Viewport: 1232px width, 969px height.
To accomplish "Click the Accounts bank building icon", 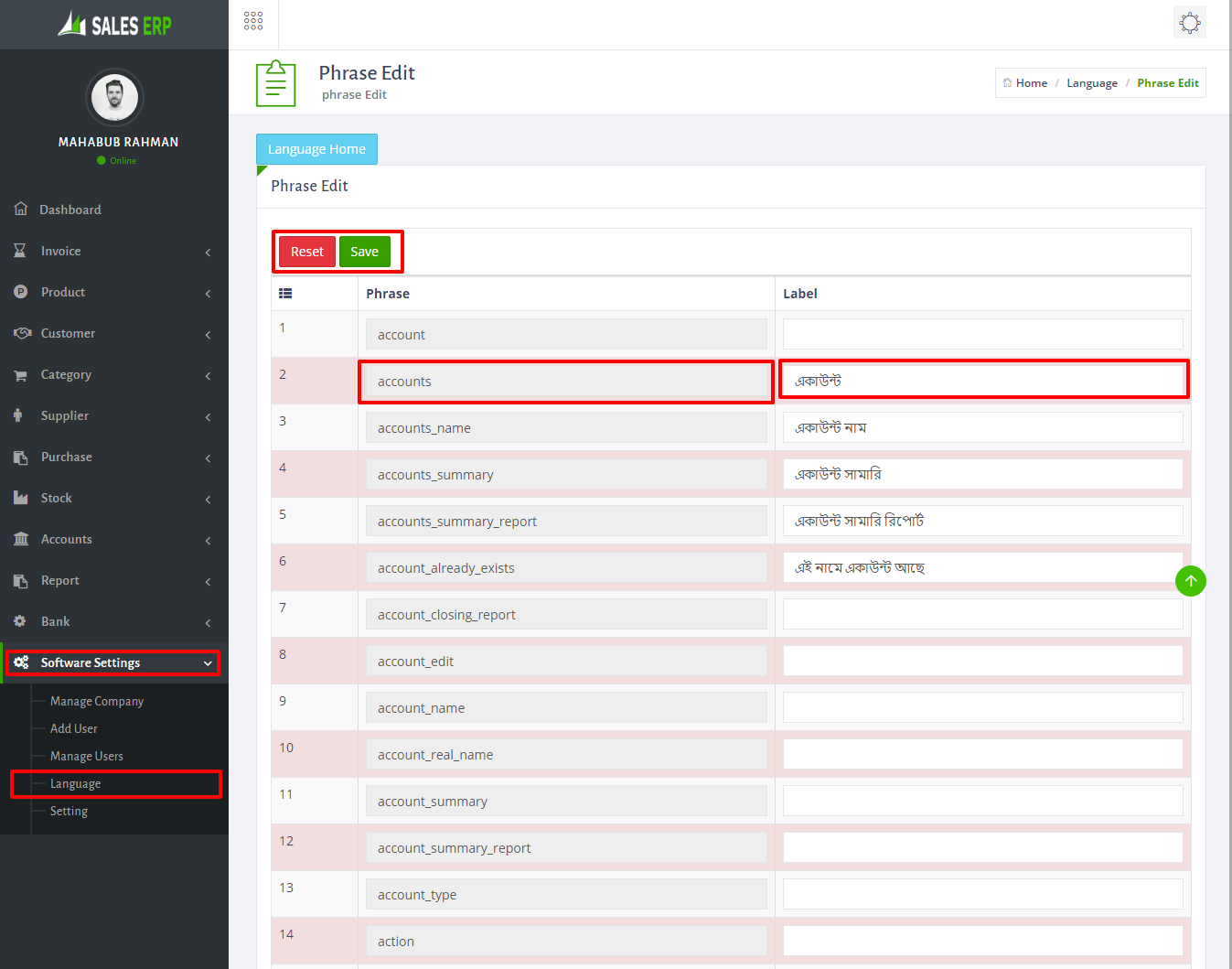I will [x=21, y=539].
